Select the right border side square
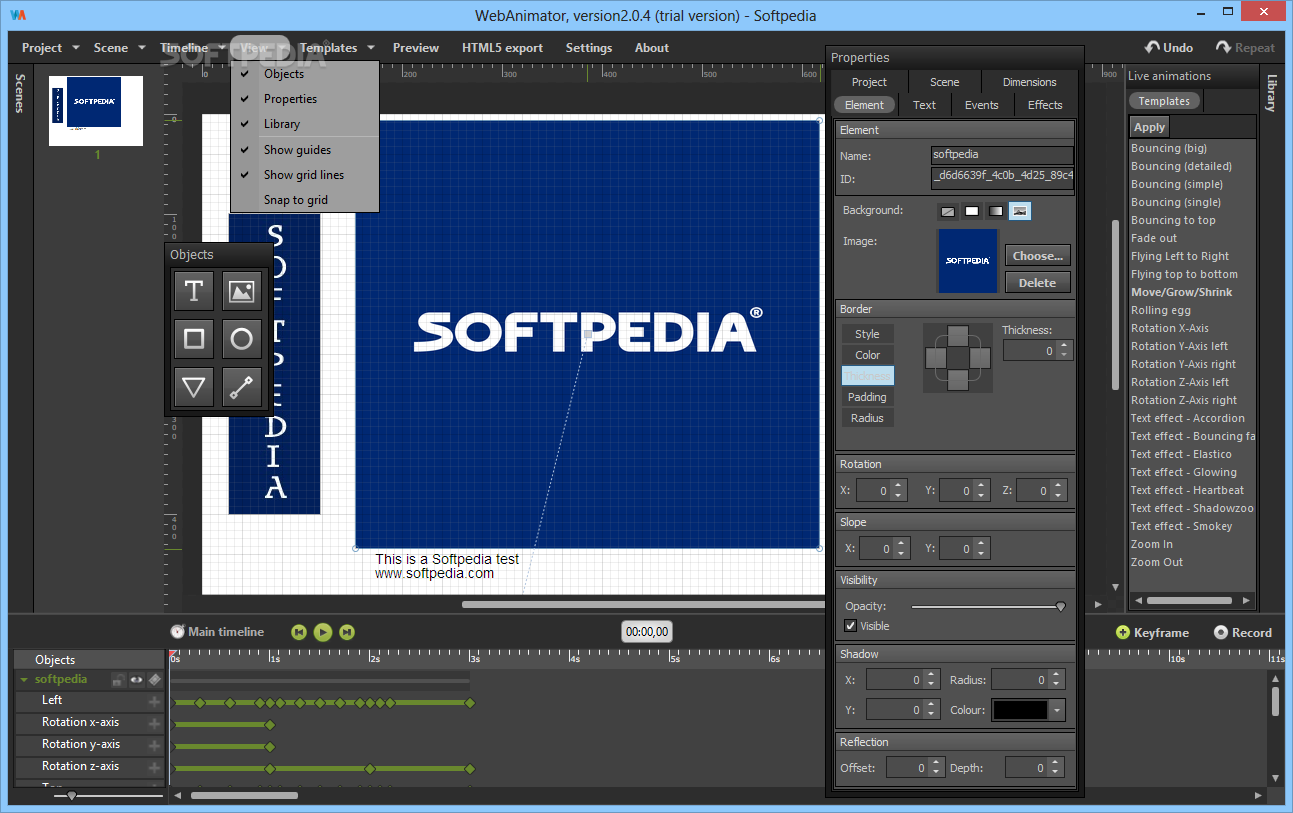 pyautogui.click(x=980, y=357)
